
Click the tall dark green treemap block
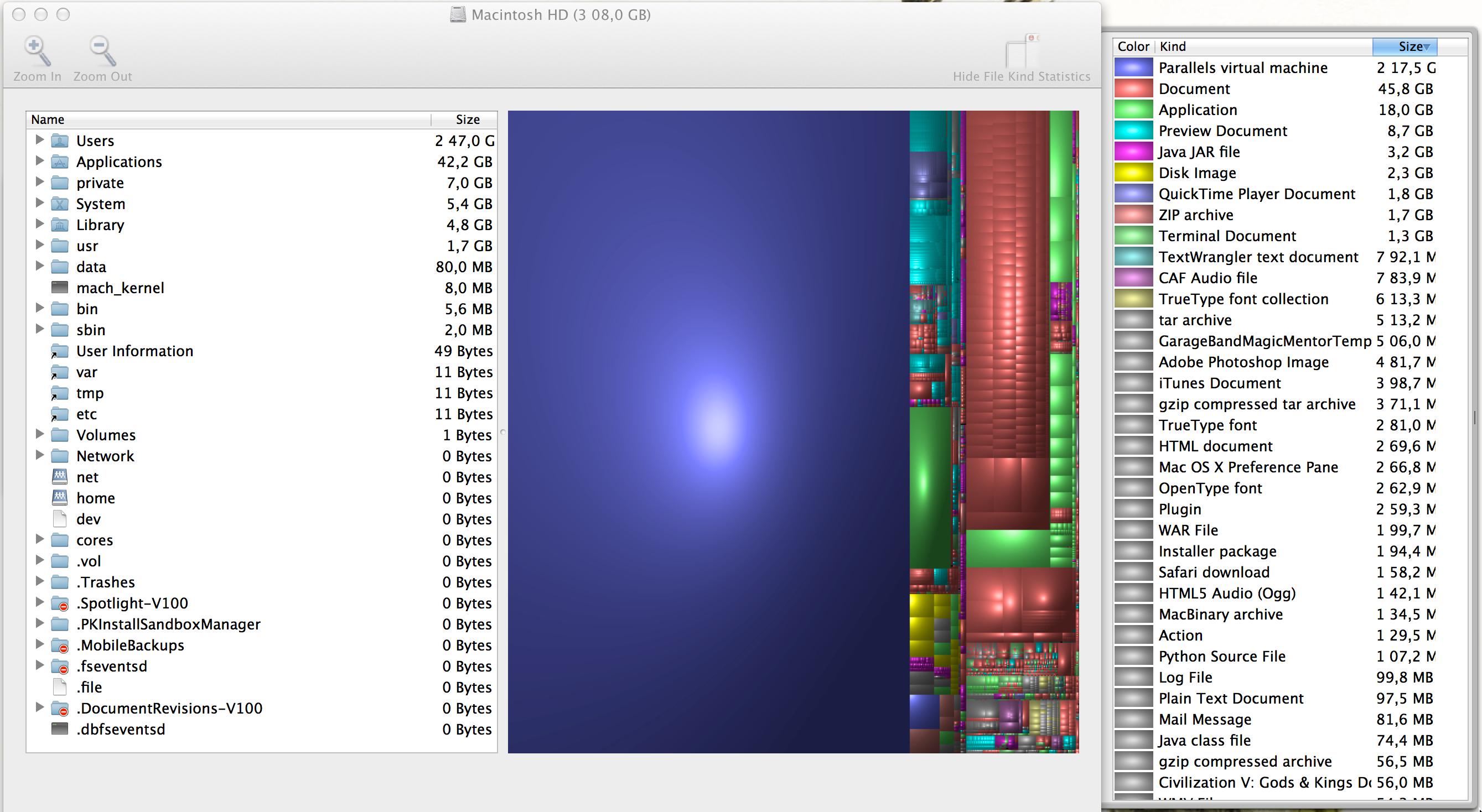tap(930, 488)
